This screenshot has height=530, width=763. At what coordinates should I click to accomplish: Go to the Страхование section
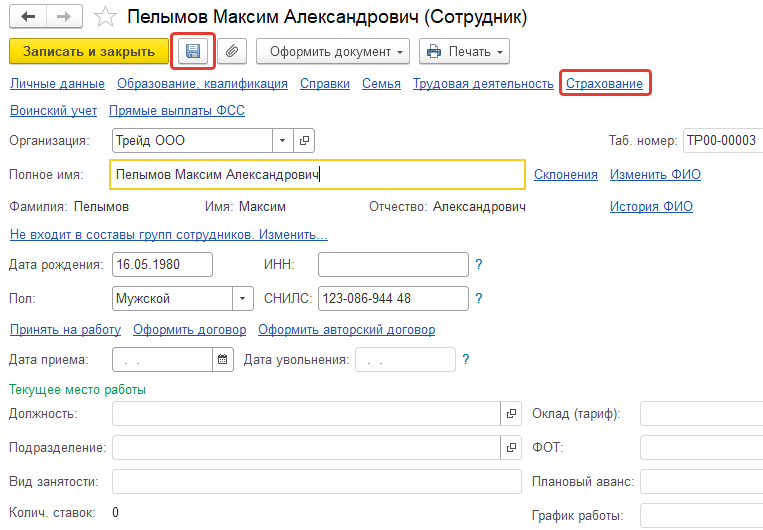pos(604,84)
